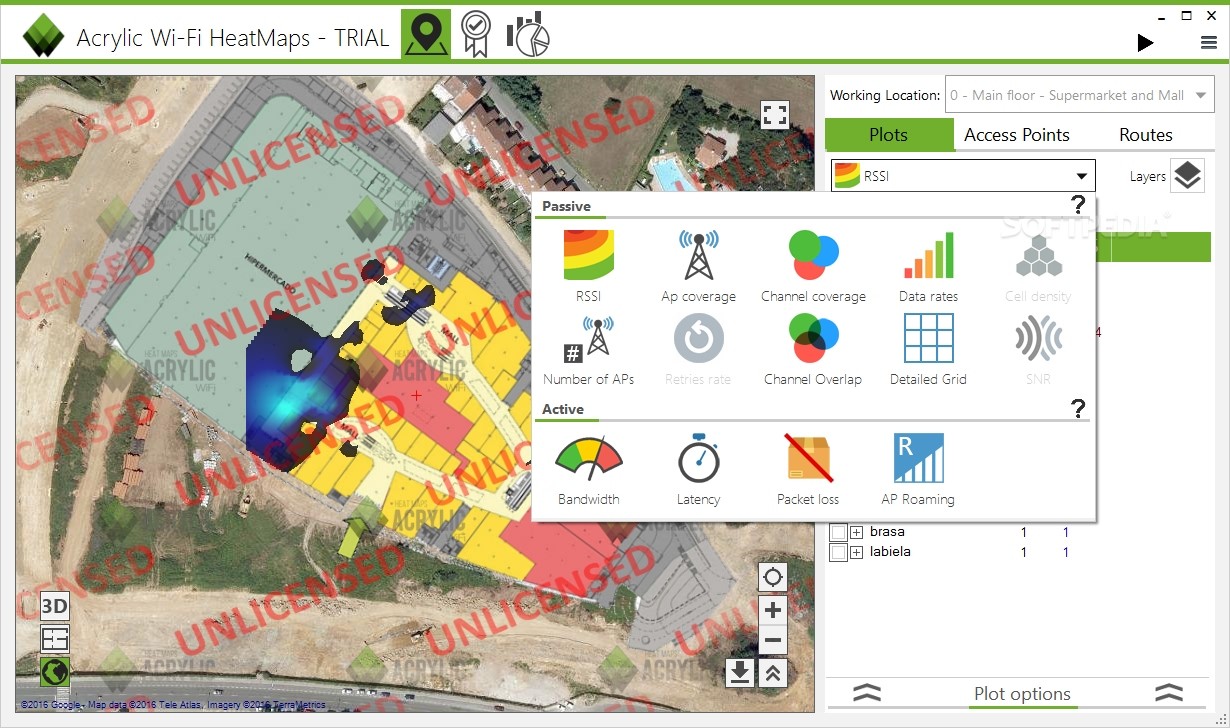The height and width of the screenshot is (728, 1230).
Task: Select the Retries rate plot
Action: [698, 340]
